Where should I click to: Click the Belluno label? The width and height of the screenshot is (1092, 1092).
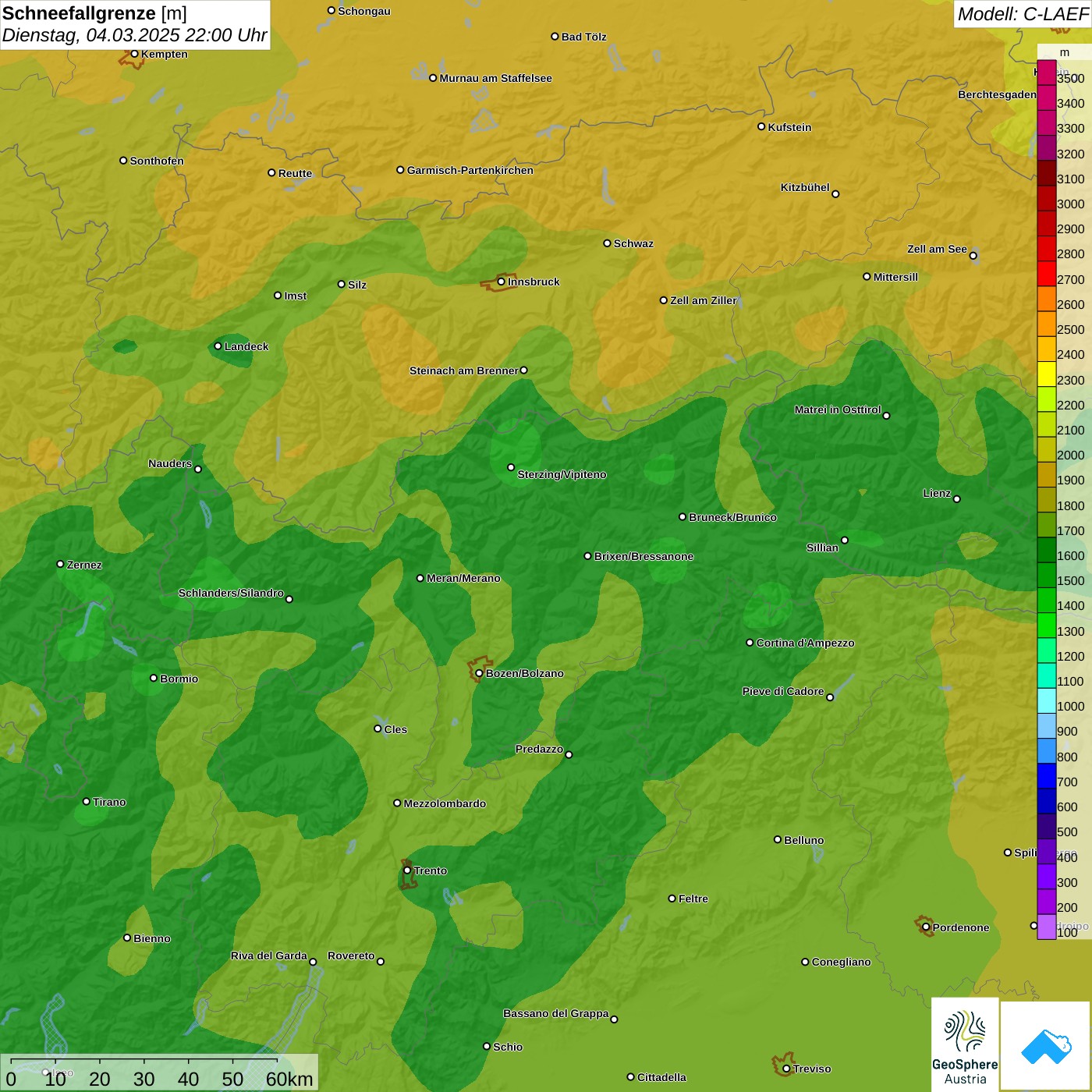pos(803,840)
